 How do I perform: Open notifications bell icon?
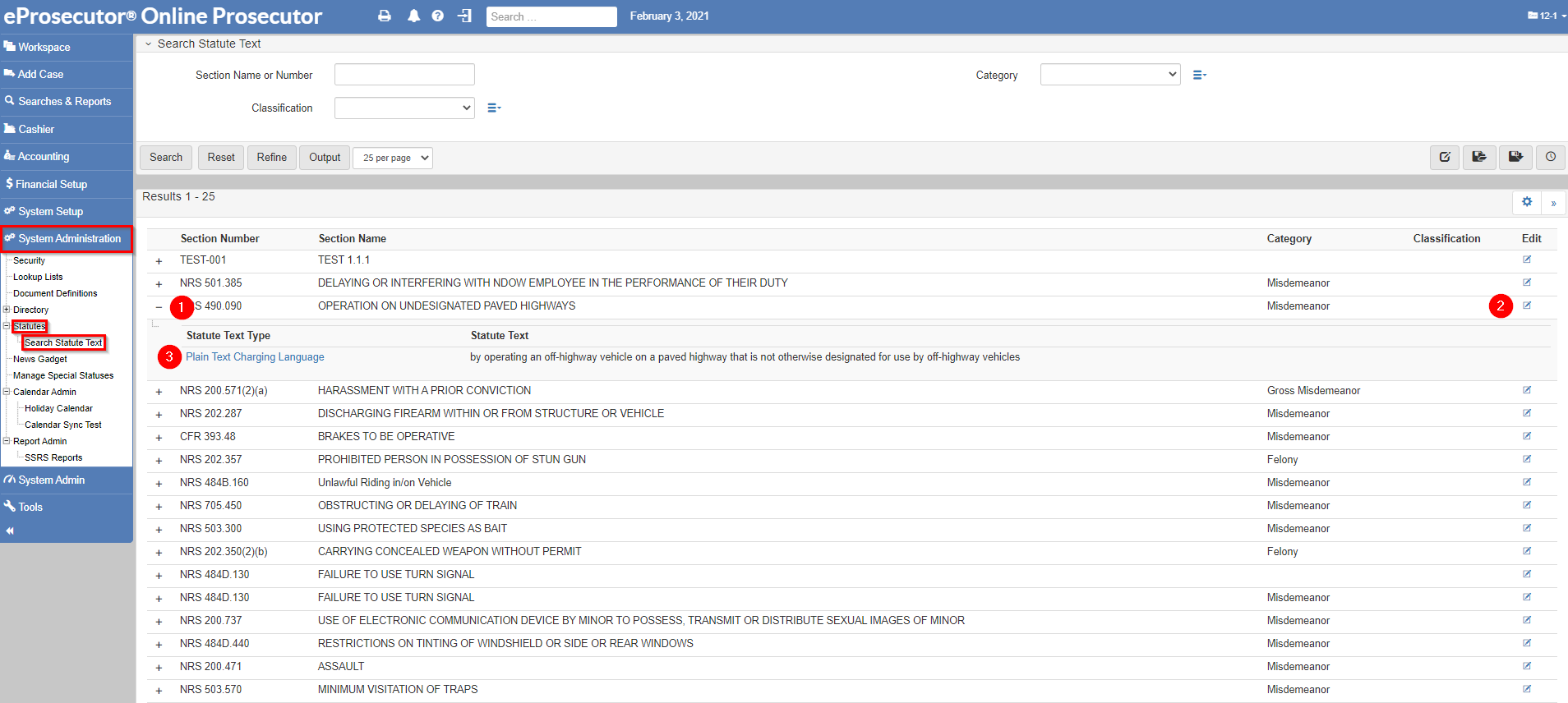[413, 16]
